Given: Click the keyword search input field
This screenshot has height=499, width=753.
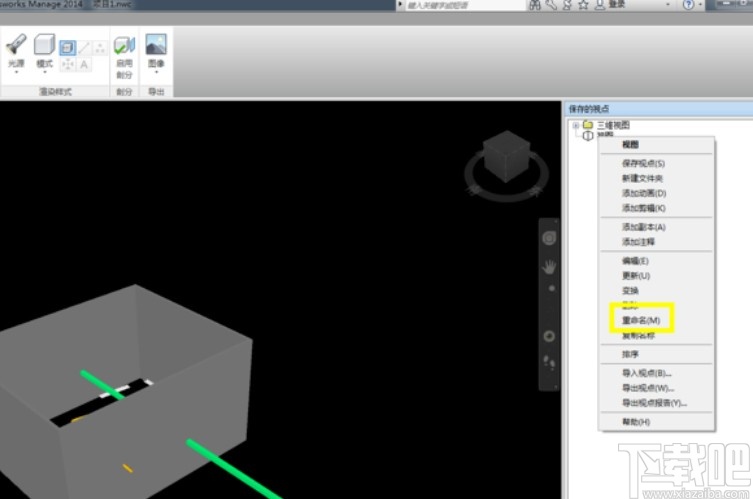Looking at the screenshot, I should [465, 5].
